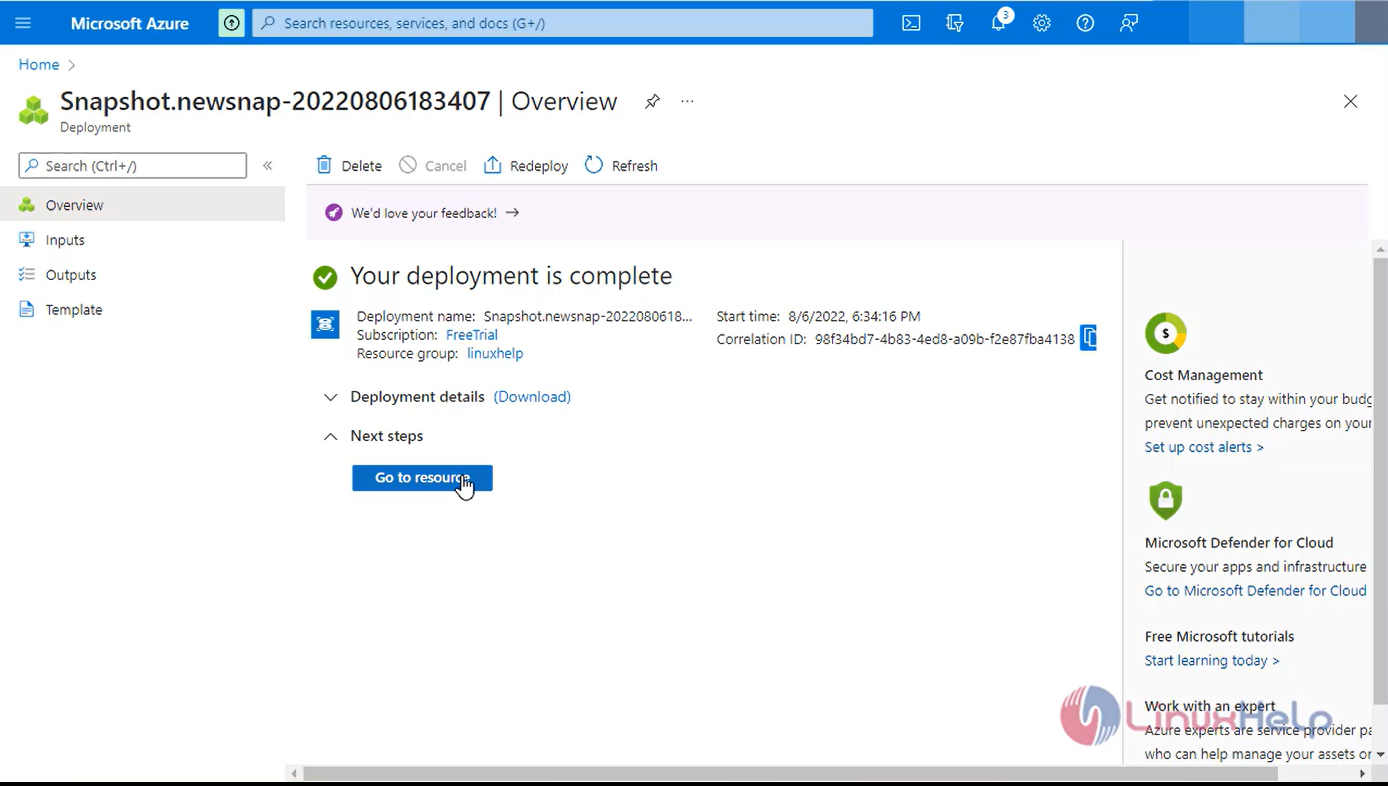Click the Microsoft Defender shield icon
This screenshot has height=786, width=1388.
point(1165,500)
